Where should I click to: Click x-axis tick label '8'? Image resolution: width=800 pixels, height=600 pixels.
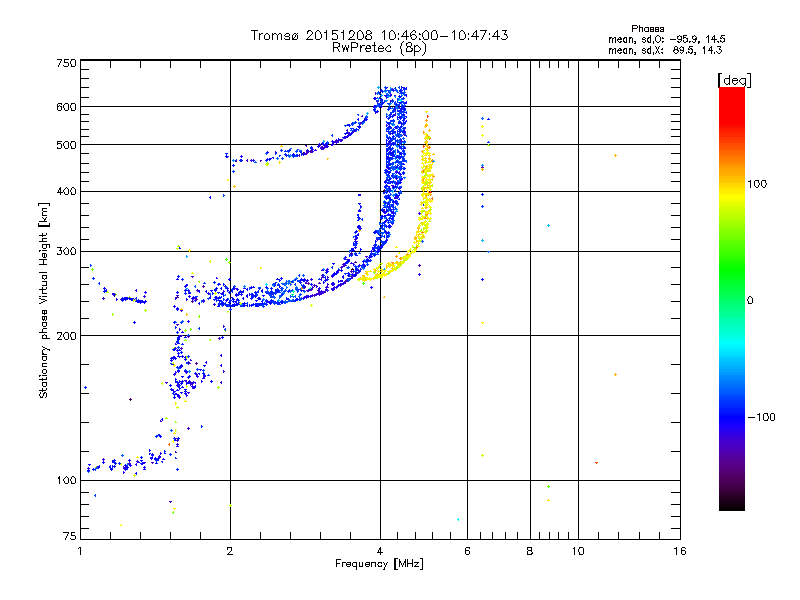(x=530, y=551)
